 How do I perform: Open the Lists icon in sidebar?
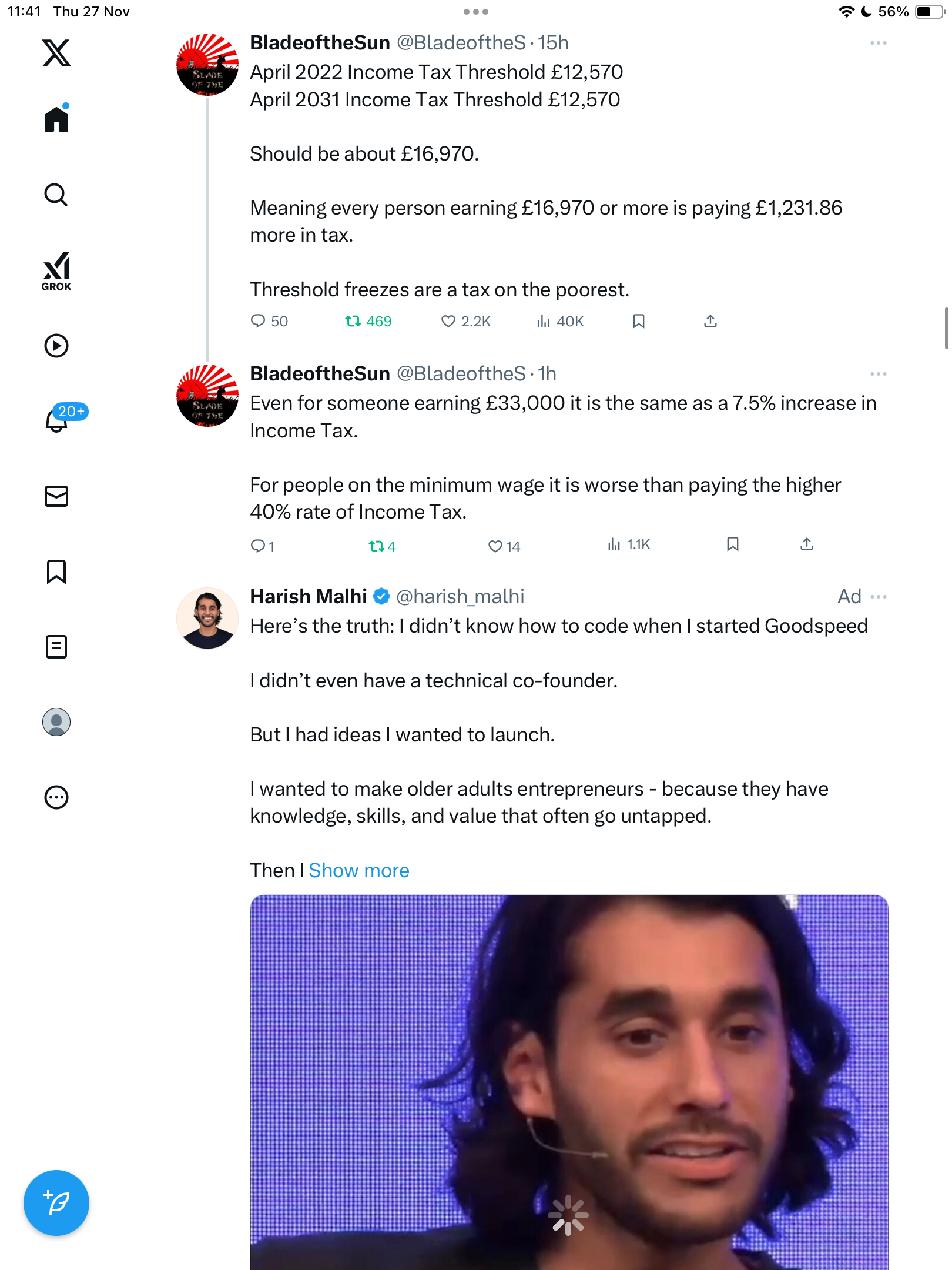[x=56, y=647]
